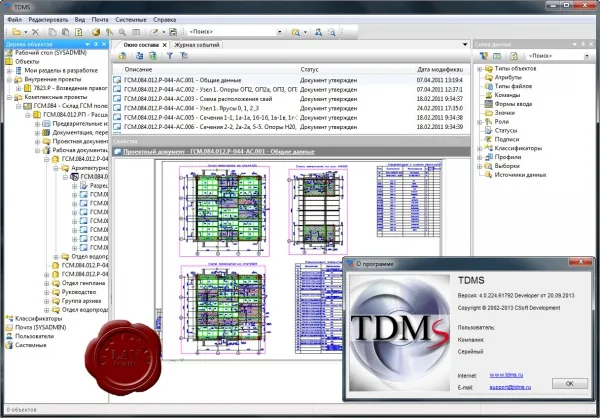The width and height of the screenshot is (600, 418).
Task: Click the folder search icon after search box
Action: coord(296,32)
